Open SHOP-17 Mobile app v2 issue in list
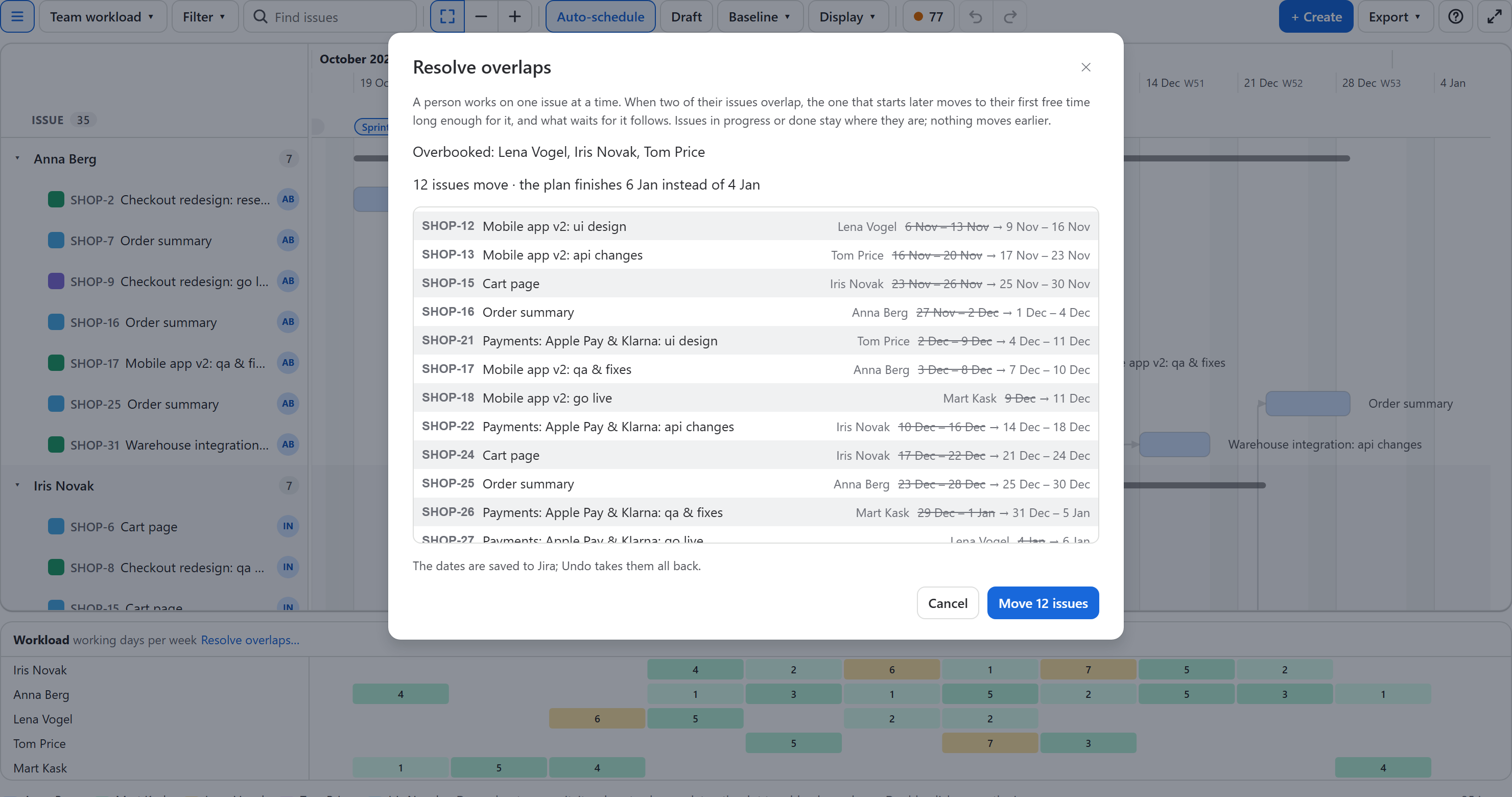 click(167, 363)
